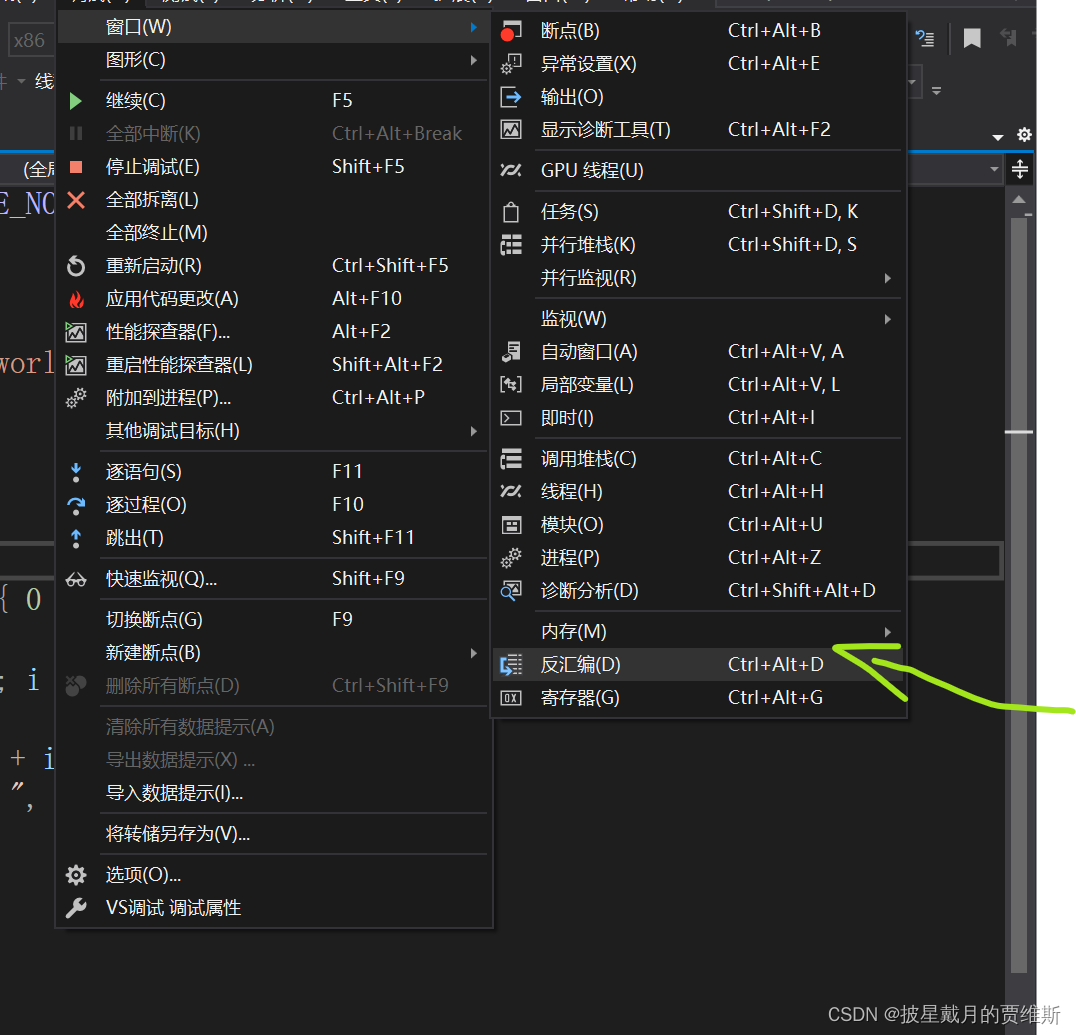Click the Call Stack icon
Viewport: 1076px width, 1035px height.
[x=511, y=458]
